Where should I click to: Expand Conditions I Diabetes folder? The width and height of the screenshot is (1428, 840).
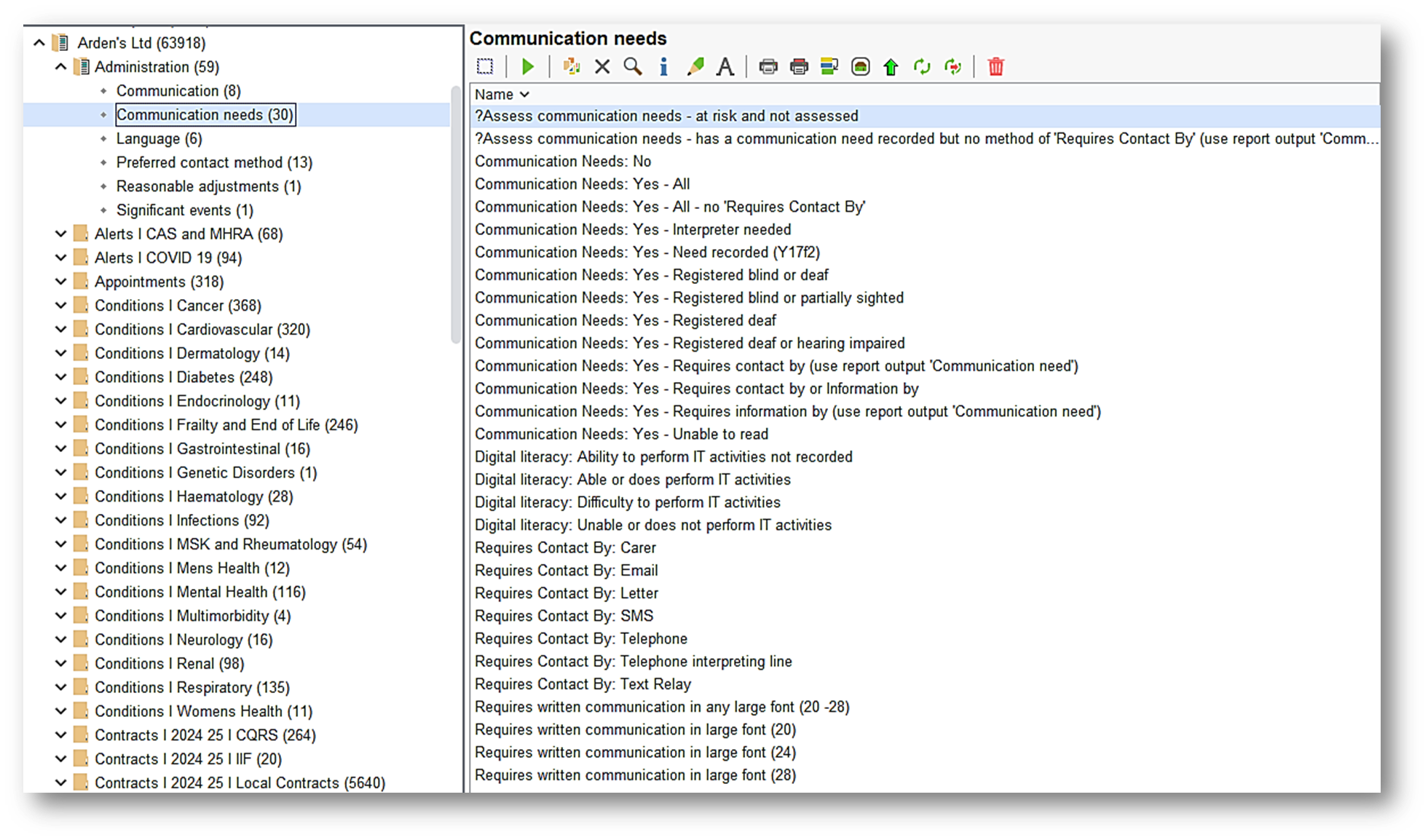click(61, 377)
